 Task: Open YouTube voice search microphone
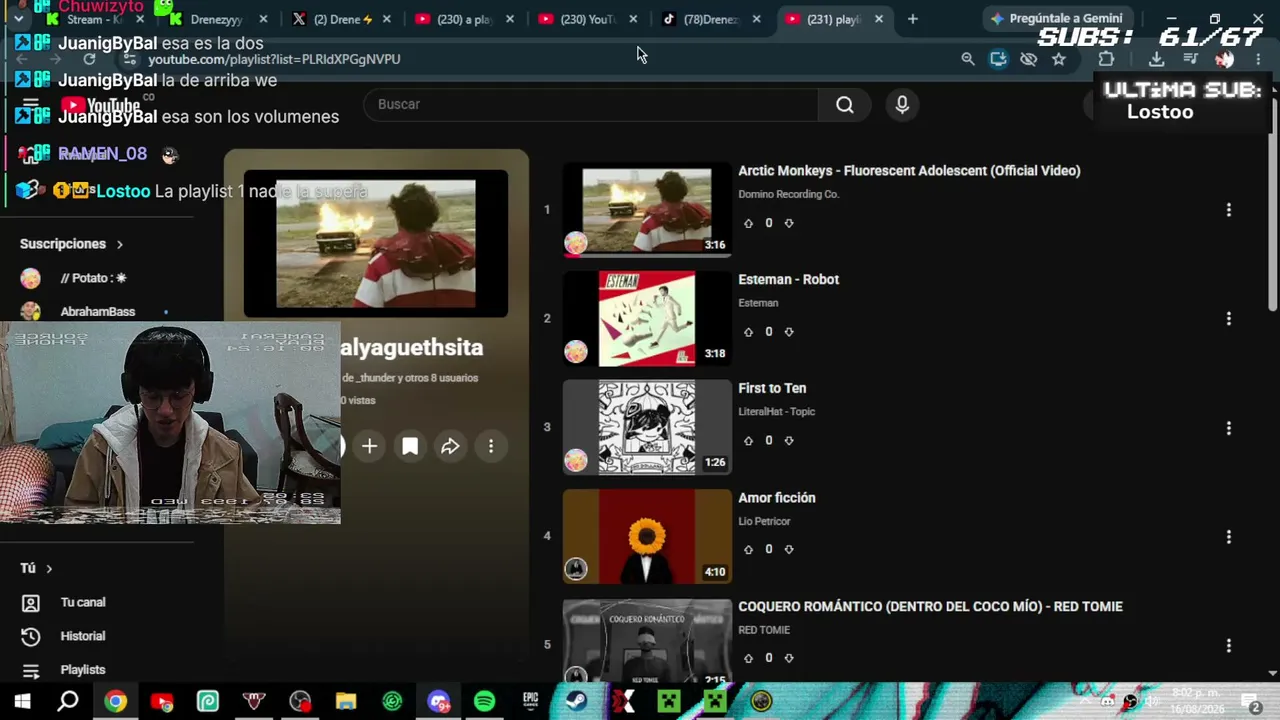click(902, 104)
